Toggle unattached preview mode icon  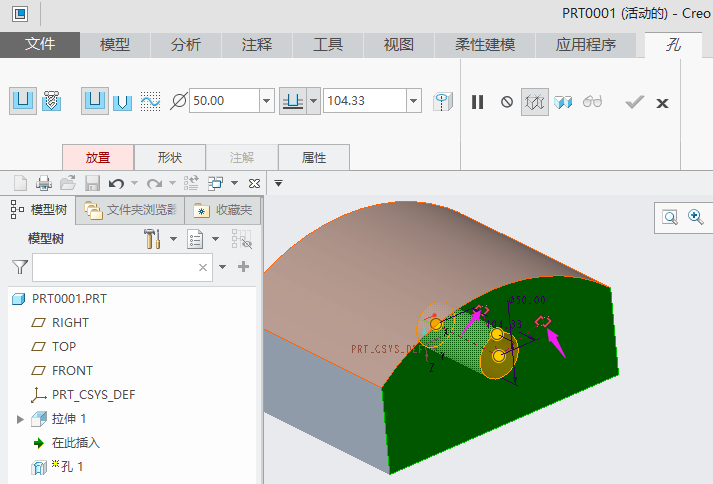pos(535,102)
